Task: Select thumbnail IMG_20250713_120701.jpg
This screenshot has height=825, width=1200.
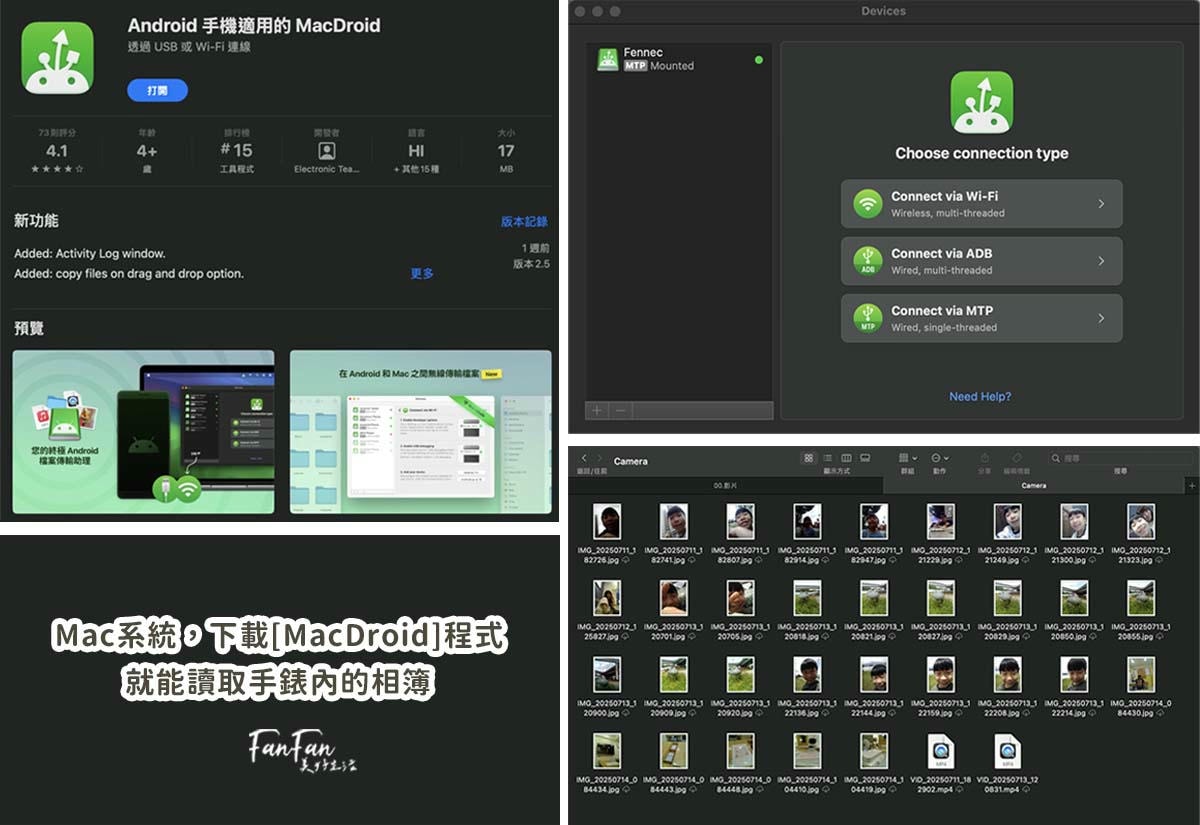Action: (673, 598)
